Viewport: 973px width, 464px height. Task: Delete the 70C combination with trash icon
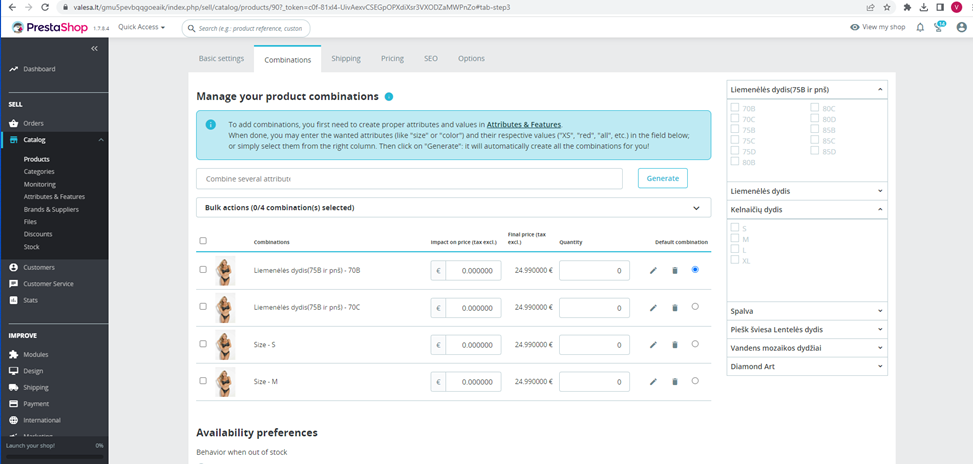click(x=674, y=307)
